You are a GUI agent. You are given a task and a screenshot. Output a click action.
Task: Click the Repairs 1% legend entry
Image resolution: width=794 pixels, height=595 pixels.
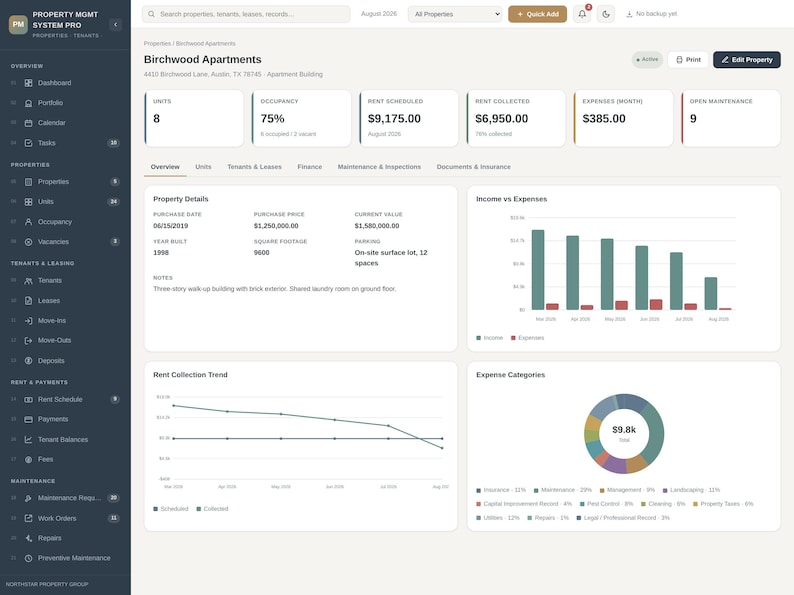(x=548, y=518)
